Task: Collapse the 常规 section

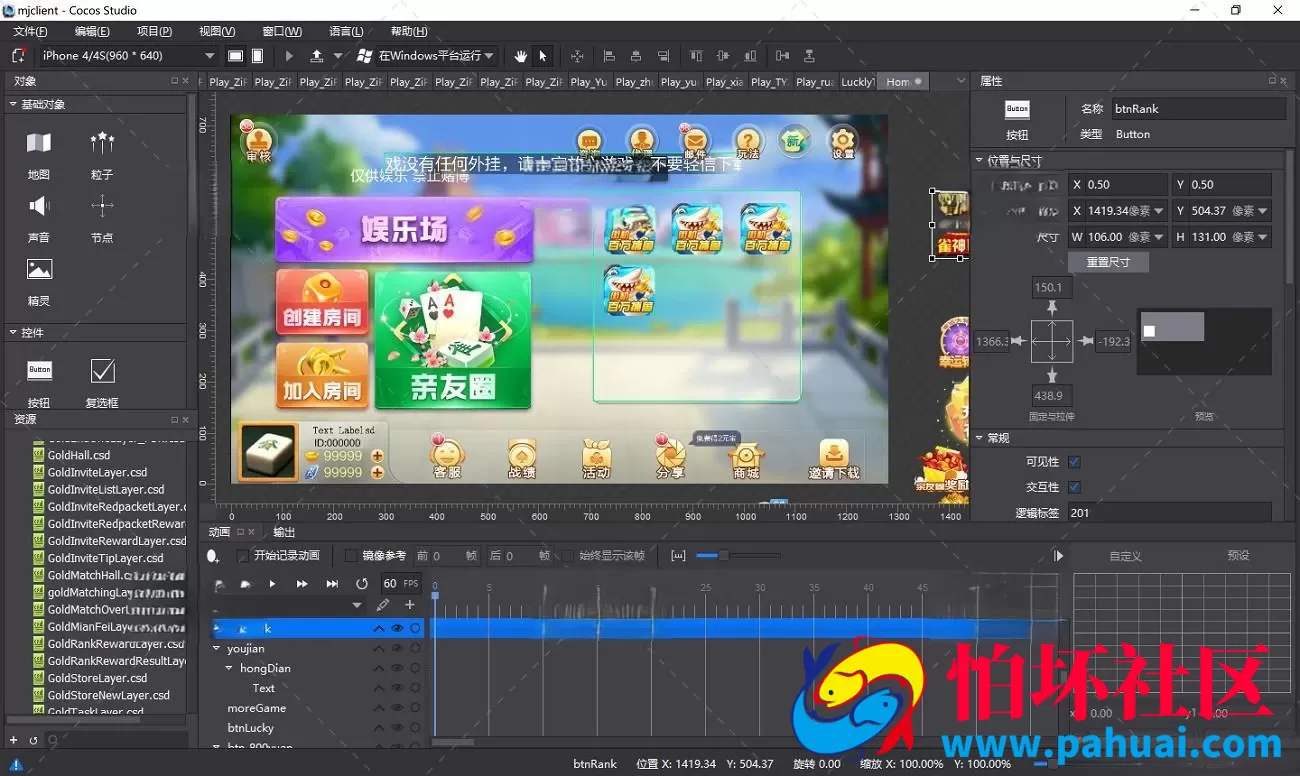Action: 979,438
